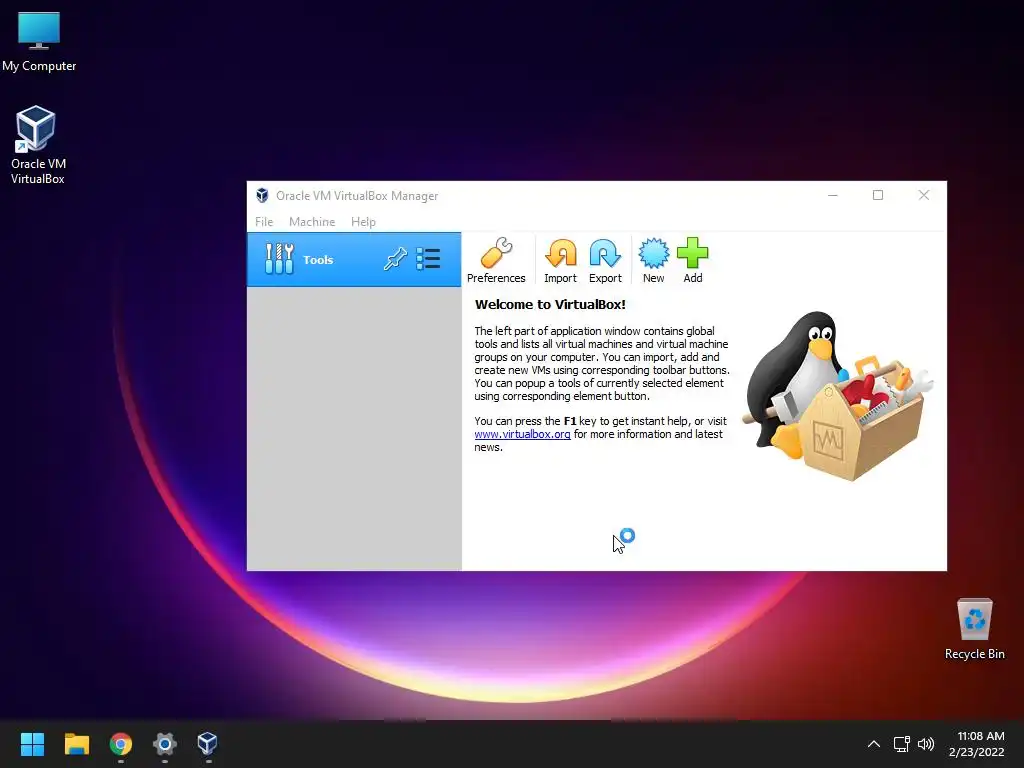The width and height of the screenshot is (1024, 768).
Task: Select the Tools item in sidebar
Action: pyautogui.click(x=353, y=259)
